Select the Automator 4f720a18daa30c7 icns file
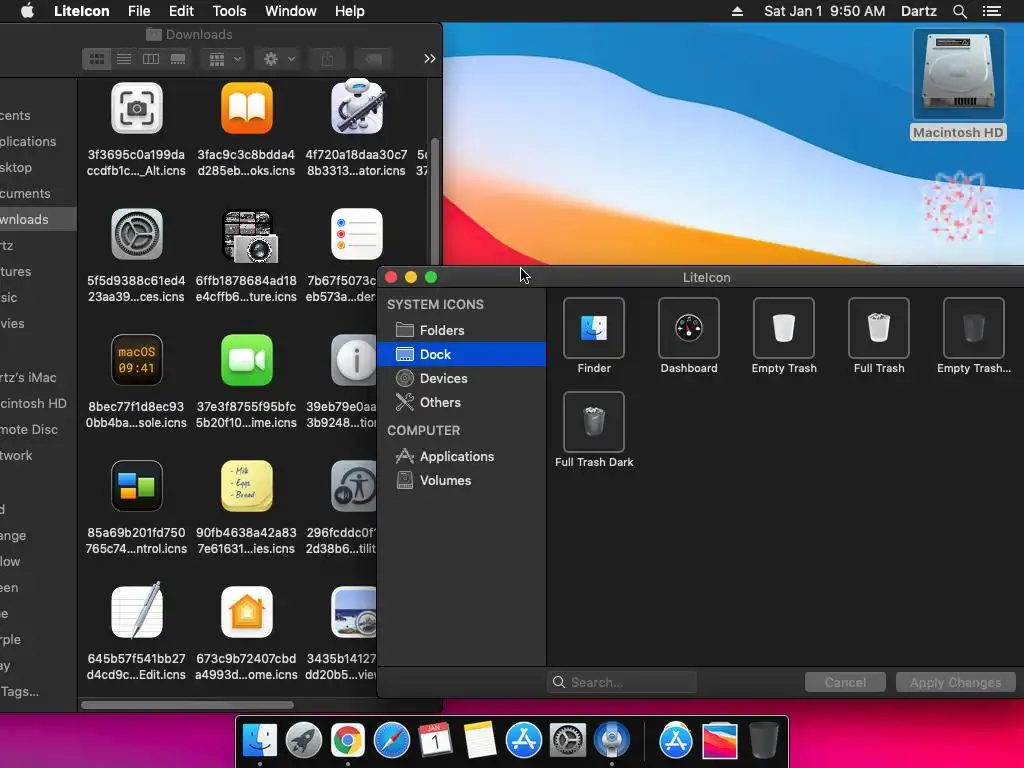The width and height of the screenshot is (1024, 768). tap(357, 106)
